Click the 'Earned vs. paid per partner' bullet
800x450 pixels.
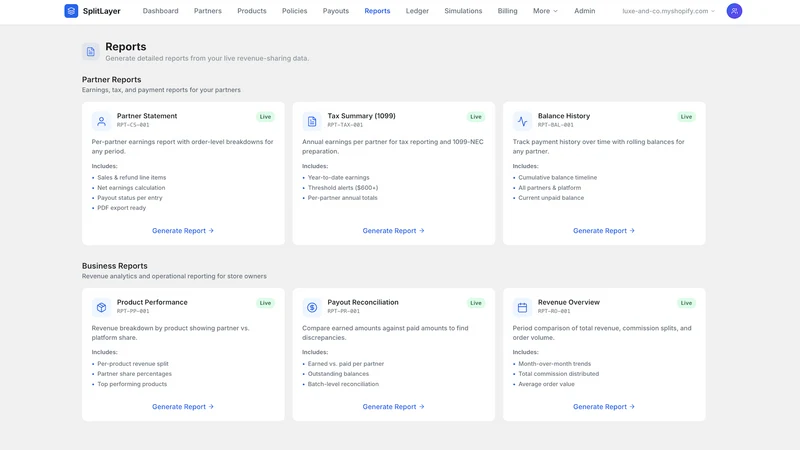pyautogui.click(x=346, y=364)
